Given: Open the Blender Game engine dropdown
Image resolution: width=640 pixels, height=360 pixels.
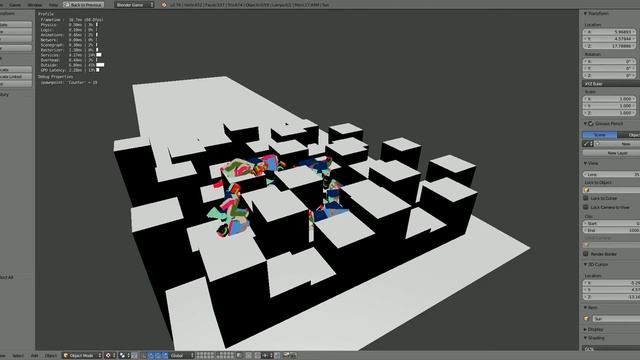Looking at the screenshot, I should pos(134,4).
